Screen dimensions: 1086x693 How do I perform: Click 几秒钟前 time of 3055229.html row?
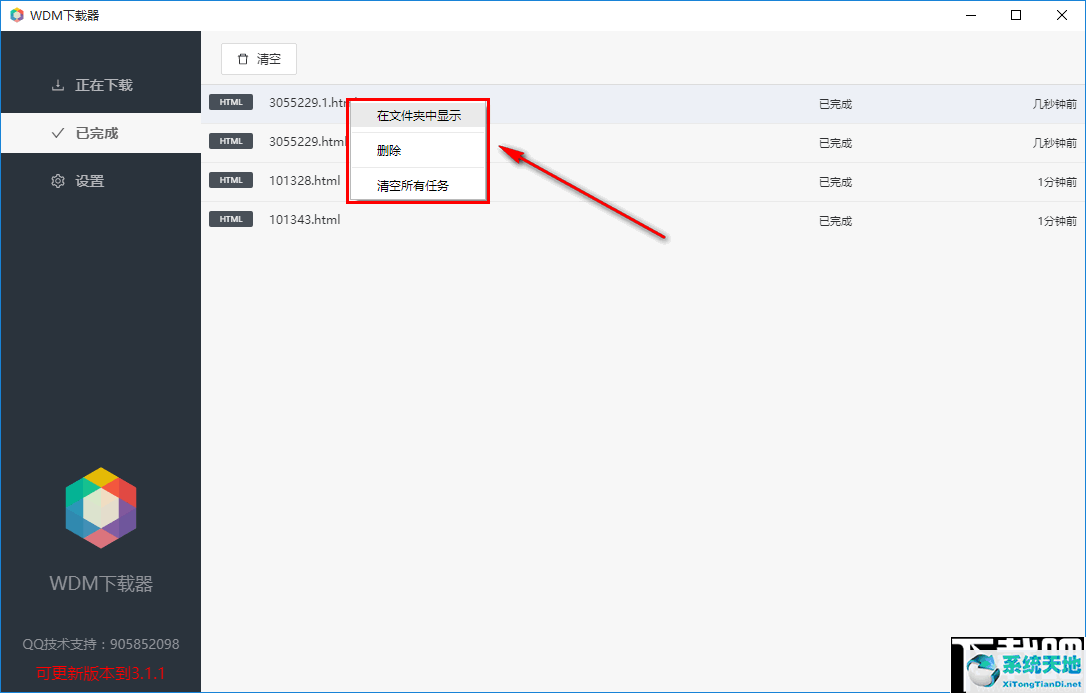(1055, 143)
